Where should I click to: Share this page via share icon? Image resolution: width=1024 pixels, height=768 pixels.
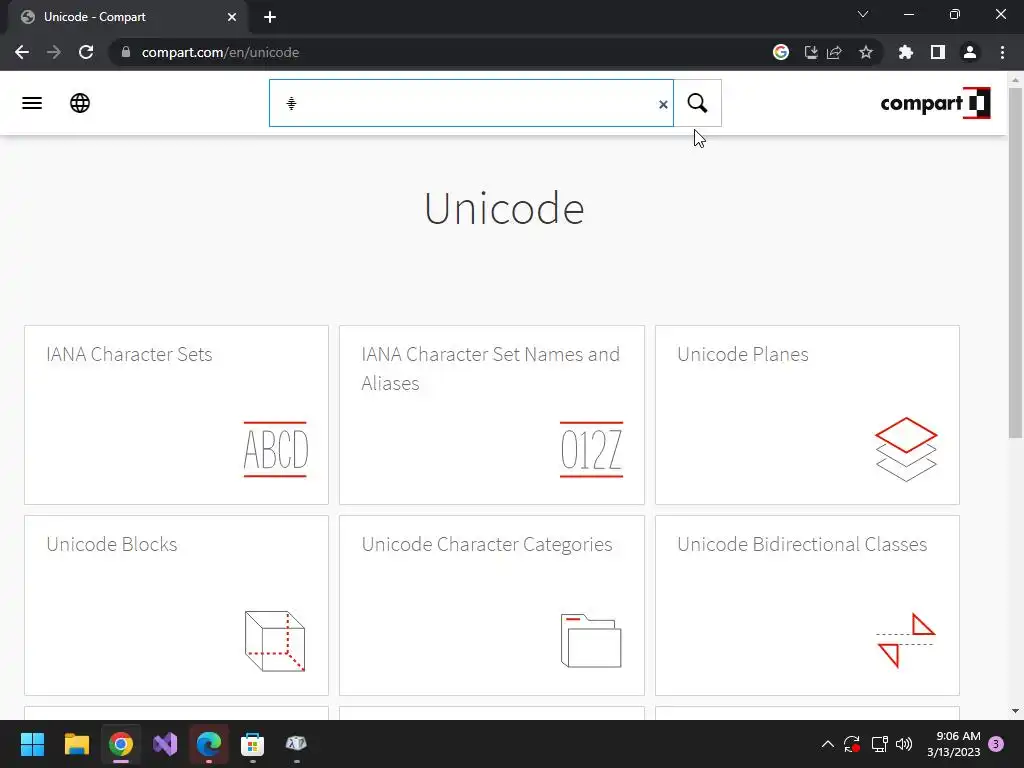pos(835,52)
